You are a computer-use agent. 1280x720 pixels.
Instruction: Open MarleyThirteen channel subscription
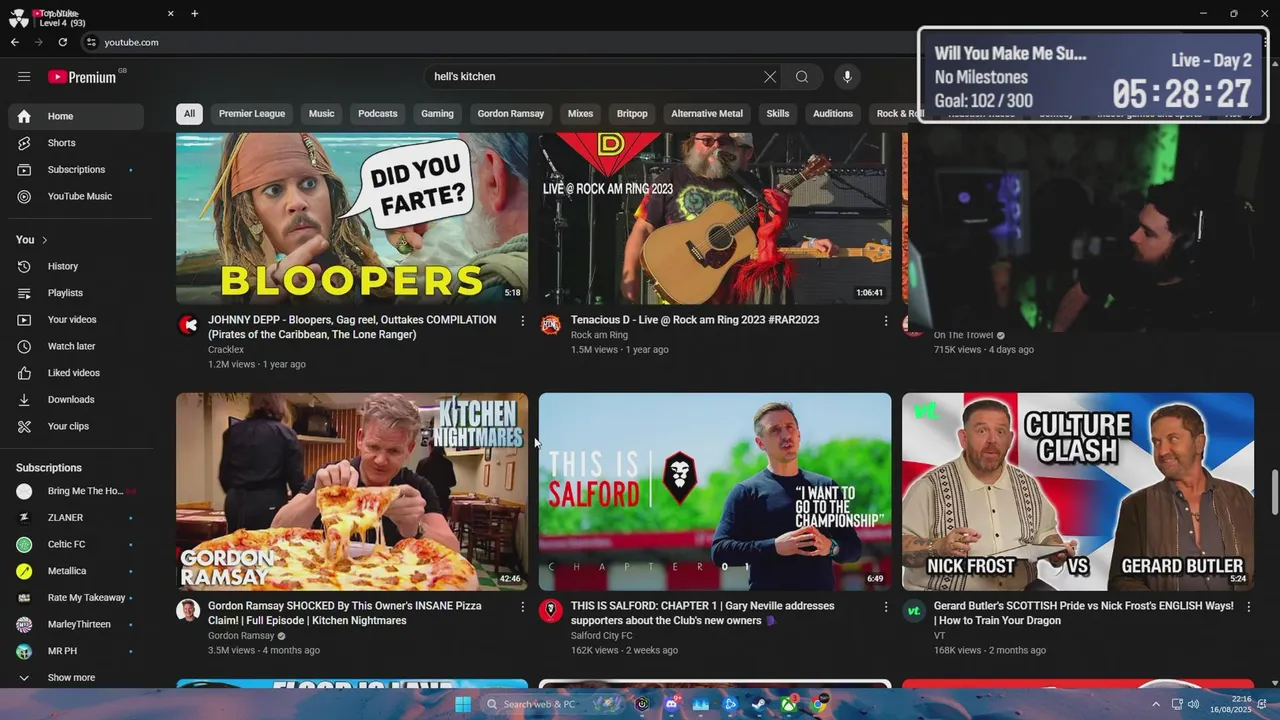(76, 624)
